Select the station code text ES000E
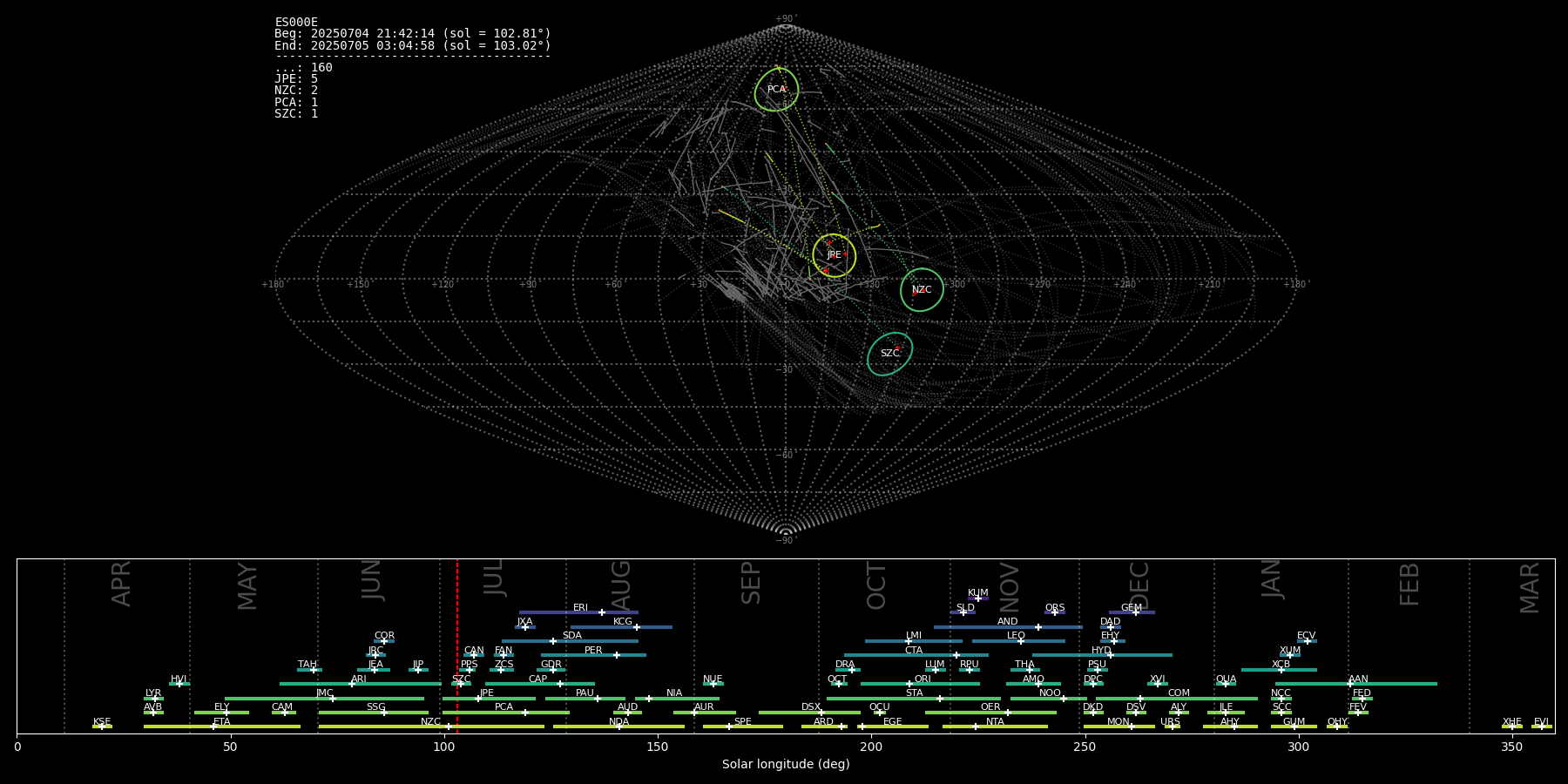Viewport: 1568px width, 784px height. click(296, 23)
